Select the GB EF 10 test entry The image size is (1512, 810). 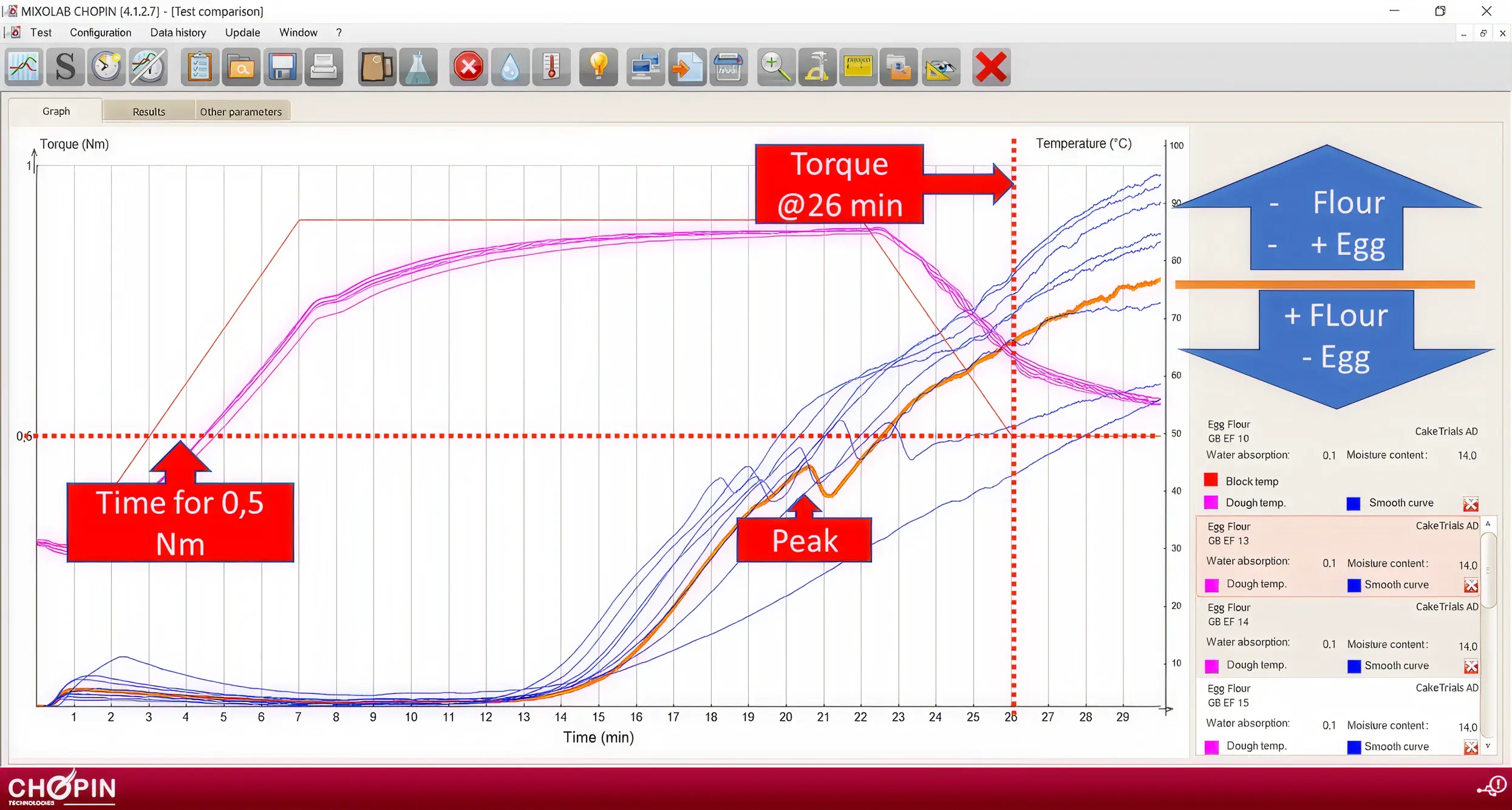[x=1338, y=465]
